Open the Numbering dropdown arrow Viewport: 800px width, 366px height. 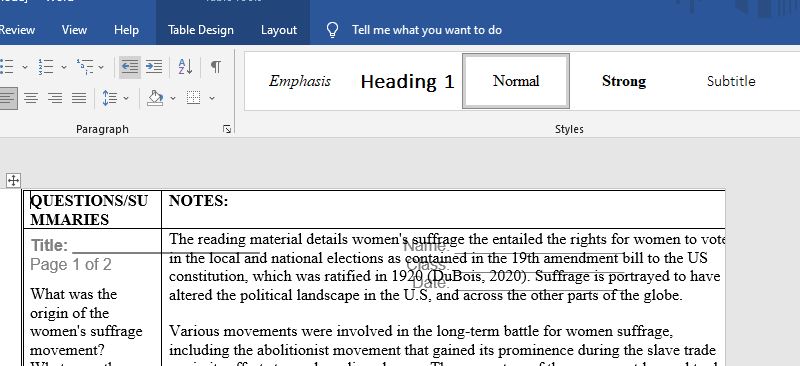point(64,67)
